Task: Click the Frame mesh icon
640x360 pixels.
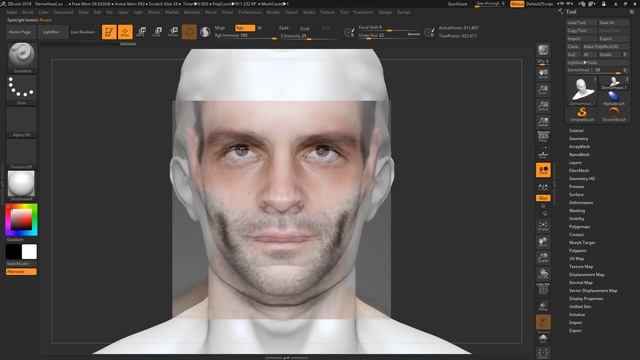Action: coord(543,225)
